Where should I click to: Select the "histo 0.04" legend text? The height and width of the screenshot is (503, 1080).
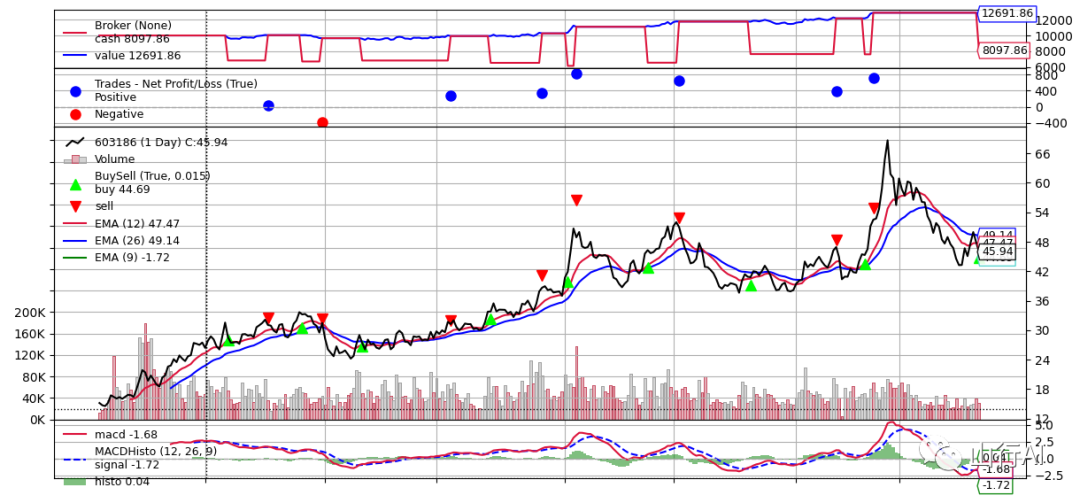pyautogui.click(x=122, y=482)
